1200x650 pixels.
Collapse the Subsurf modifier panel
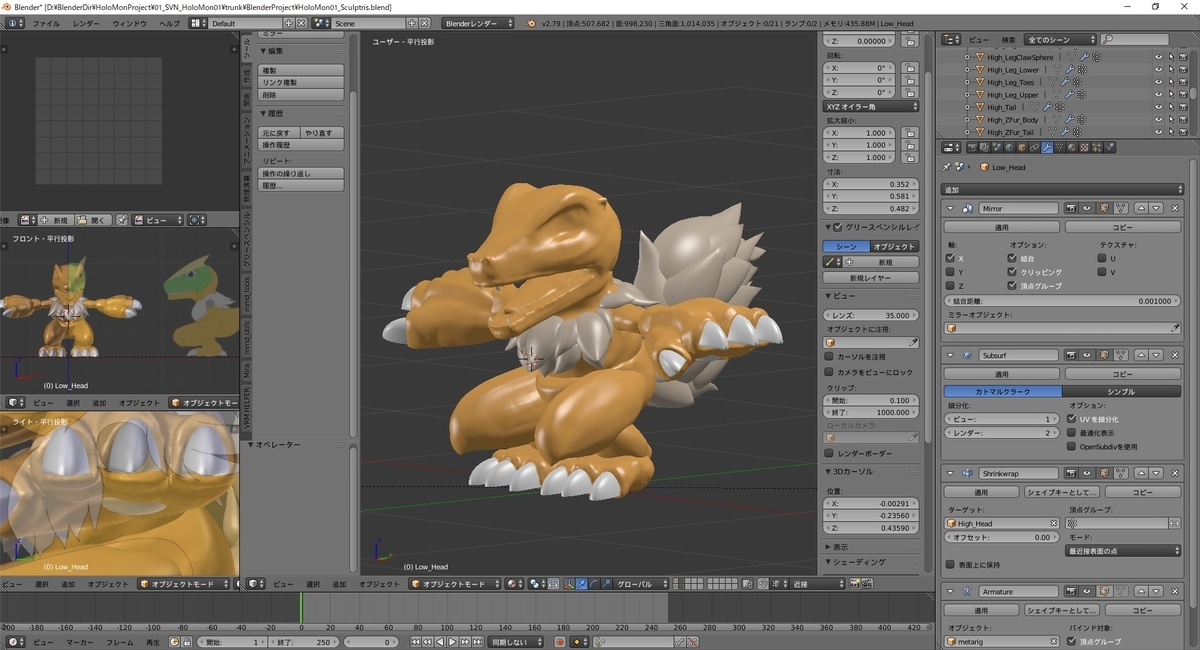tap(951, 355)
